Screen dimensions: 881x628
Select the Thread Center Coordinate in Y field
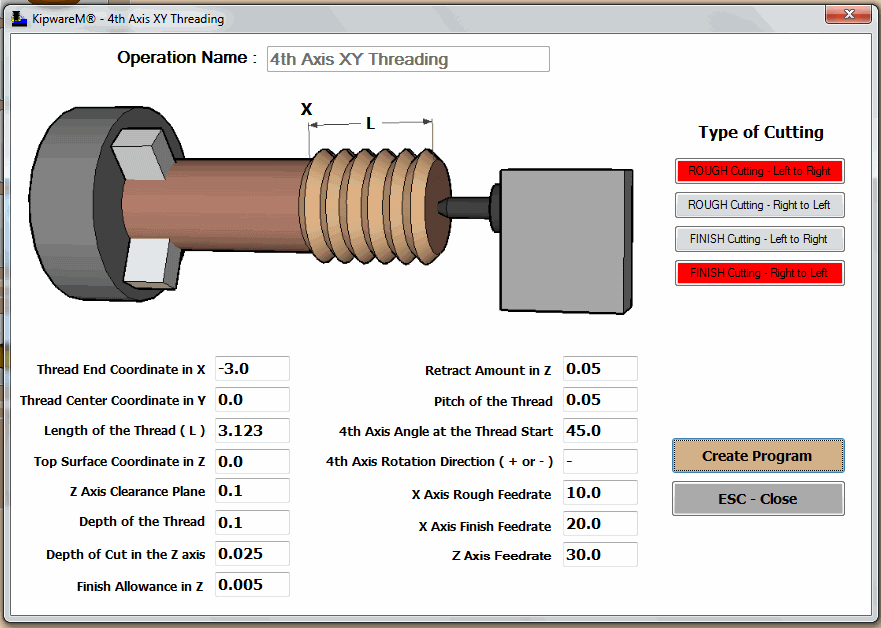(x=251, y=399)
